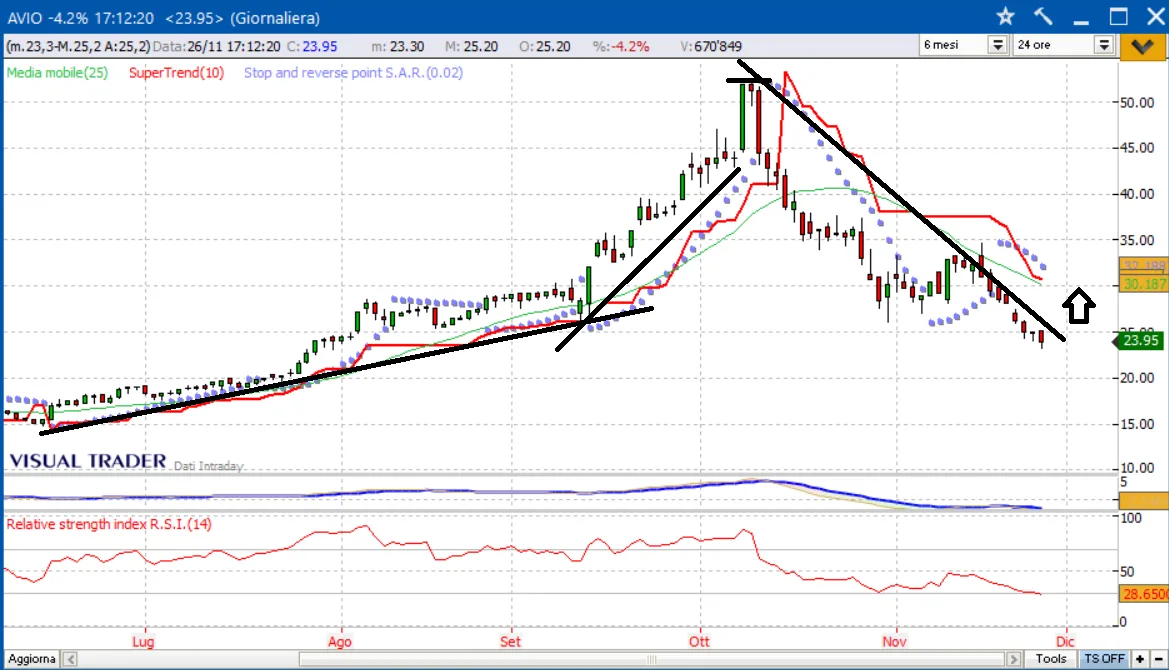Screen dimensions: 1169x670
Task: Add AVIO to favorites with star icon
Action: click(x=1006, y=16)
